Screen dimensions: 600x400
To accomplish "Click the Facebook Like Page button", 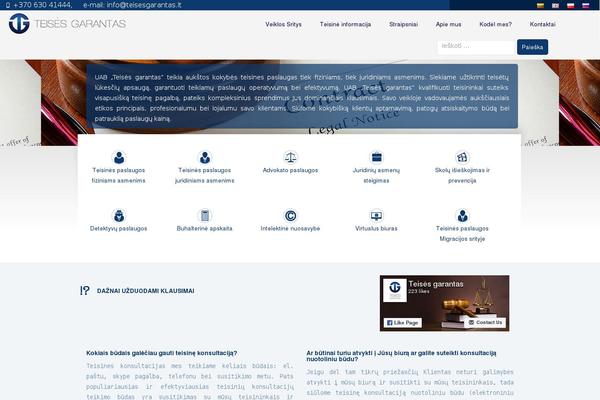I will pyautogui.click(x=403, y=323).
